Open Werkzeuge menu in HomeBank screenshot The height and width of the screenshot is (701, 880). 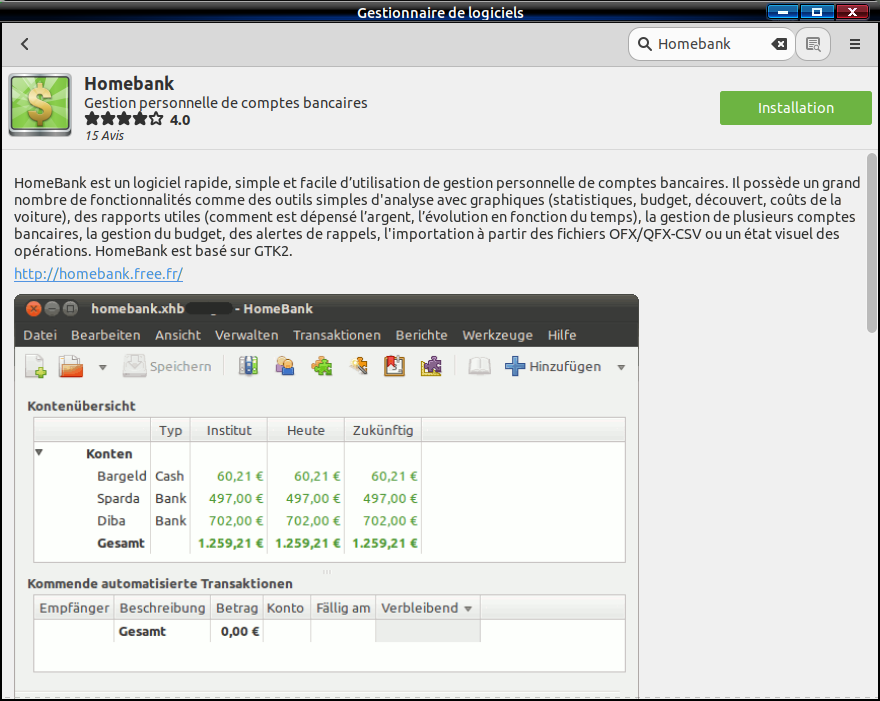pyautogui.click(x=497, y=335)
